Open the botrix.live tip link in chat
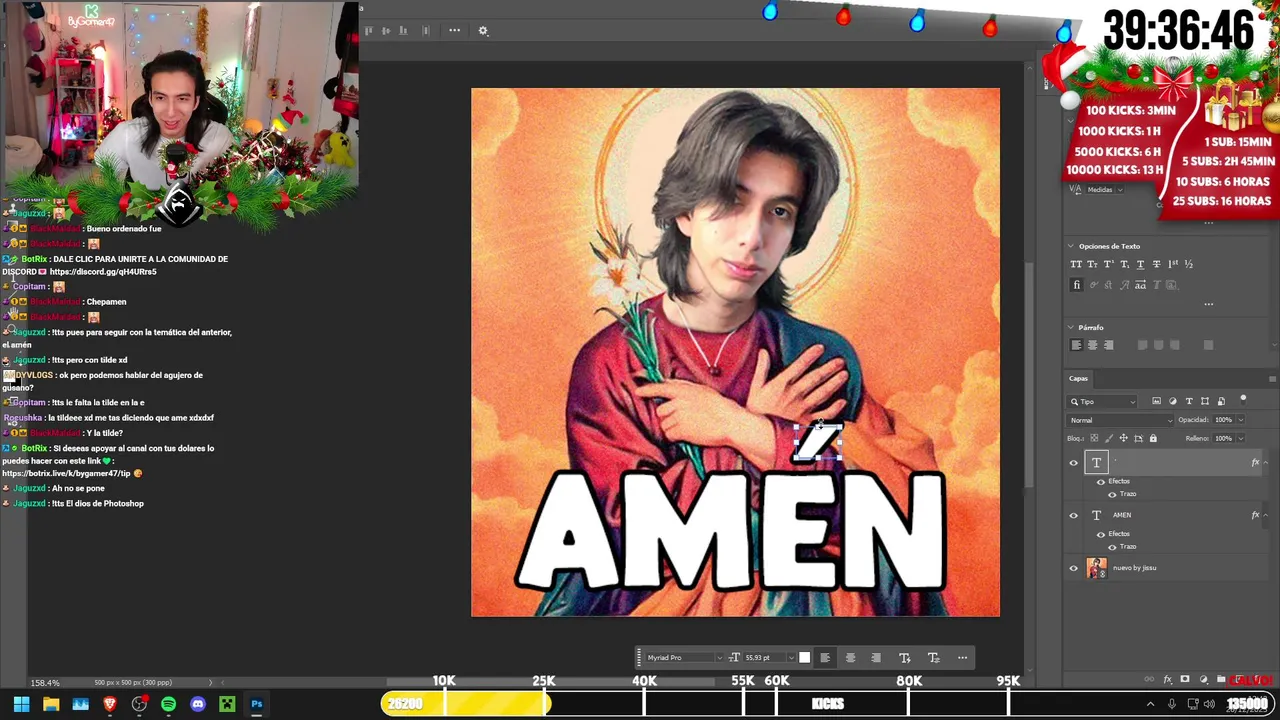Image resolution: width=1280 pixels, height=720 pixels. [x=66, y=473]
